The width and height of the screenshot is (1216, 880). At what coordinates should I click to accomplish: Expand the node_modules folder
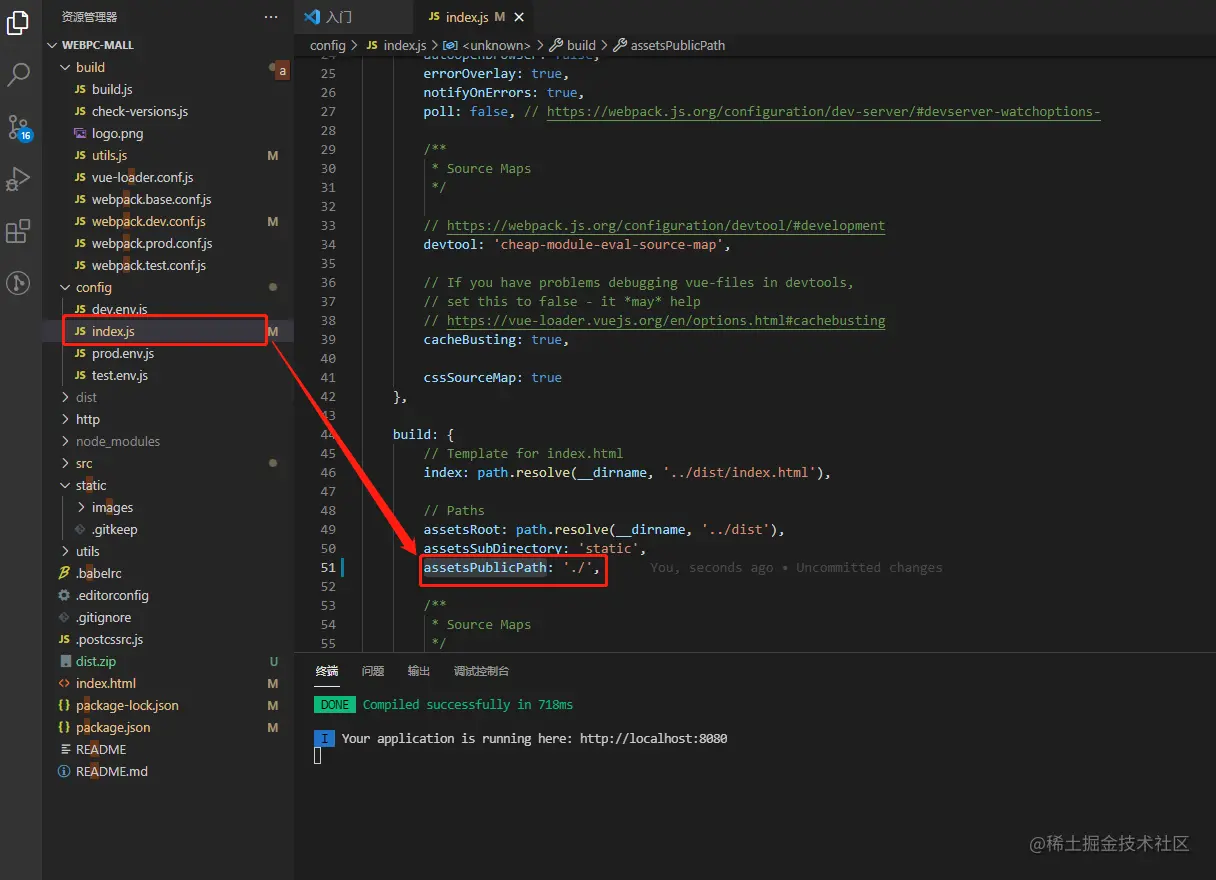(x=117, y=441)
